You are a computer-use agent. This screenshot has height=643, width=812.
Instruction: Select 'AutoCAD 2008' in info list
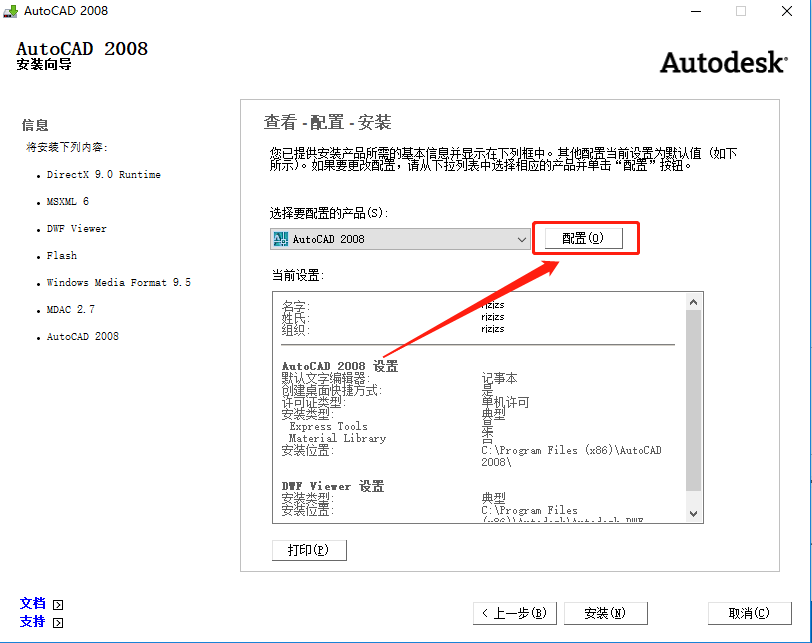pos(82,336)
